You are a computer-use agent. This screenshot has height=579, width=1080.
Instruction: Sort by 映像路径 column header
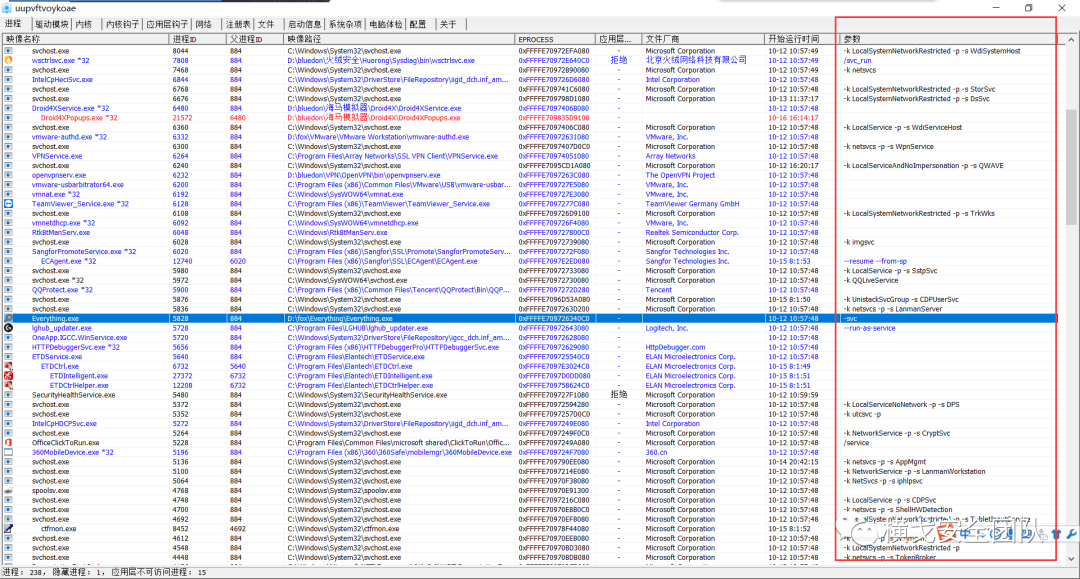399,39
